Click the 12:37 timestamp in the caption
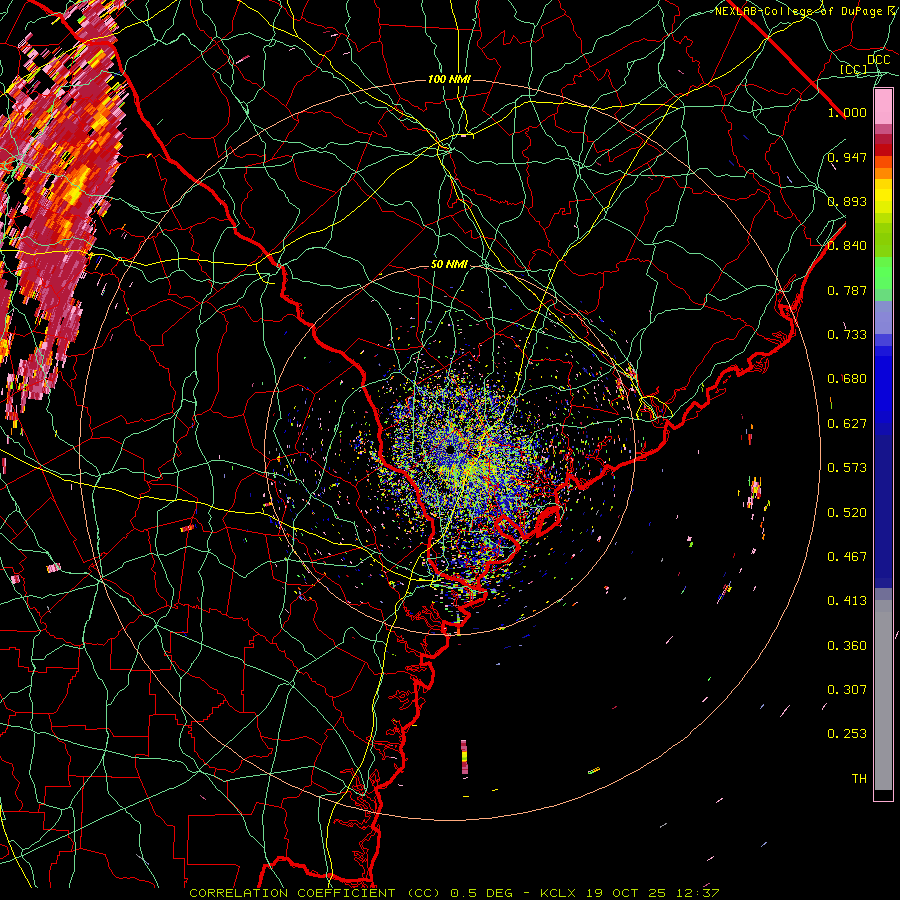This screenshot has height=900, width=900. (x=696, y=893)
